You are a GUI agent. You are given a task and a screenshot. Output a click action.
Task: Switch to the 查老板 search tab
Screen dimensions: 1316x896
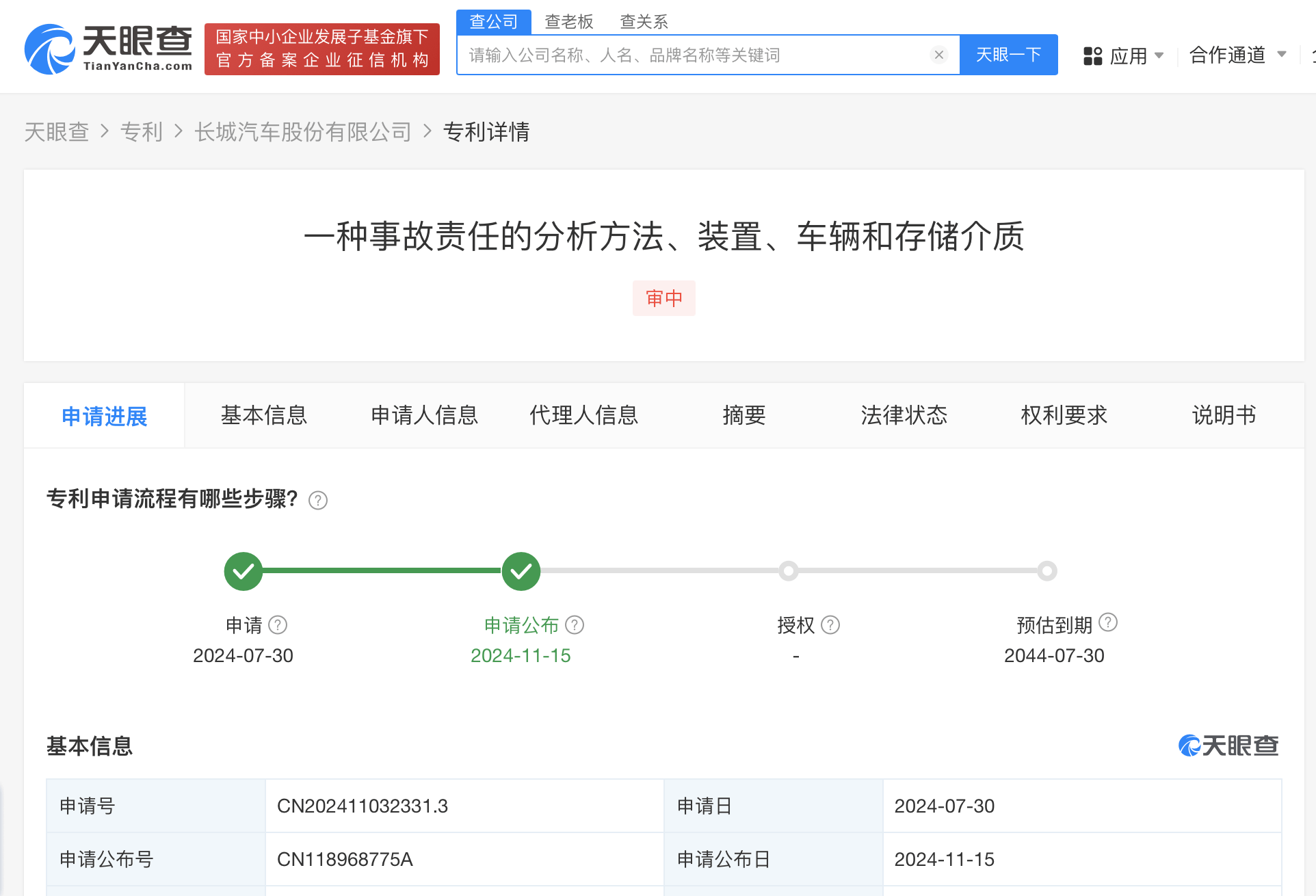[568, 22]
